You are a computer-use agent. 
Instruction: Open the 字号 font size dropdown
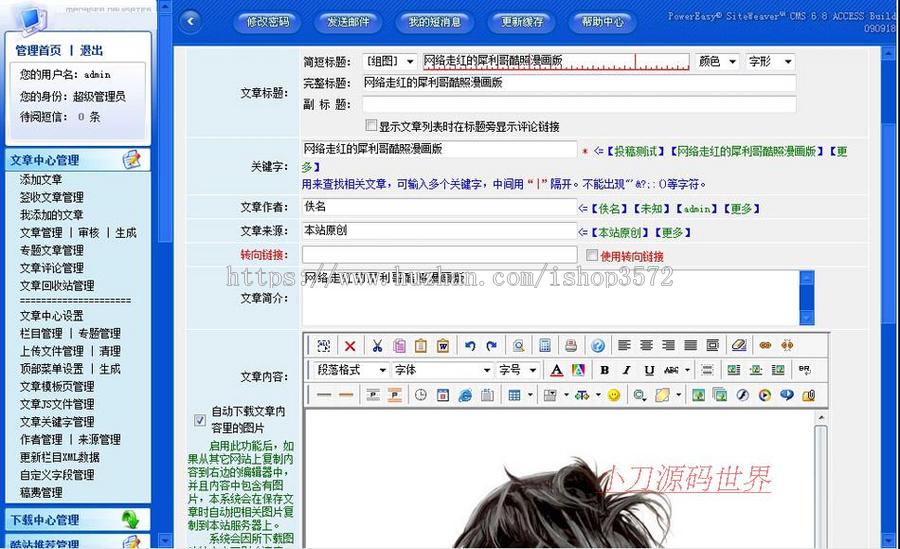click(517, 370)
